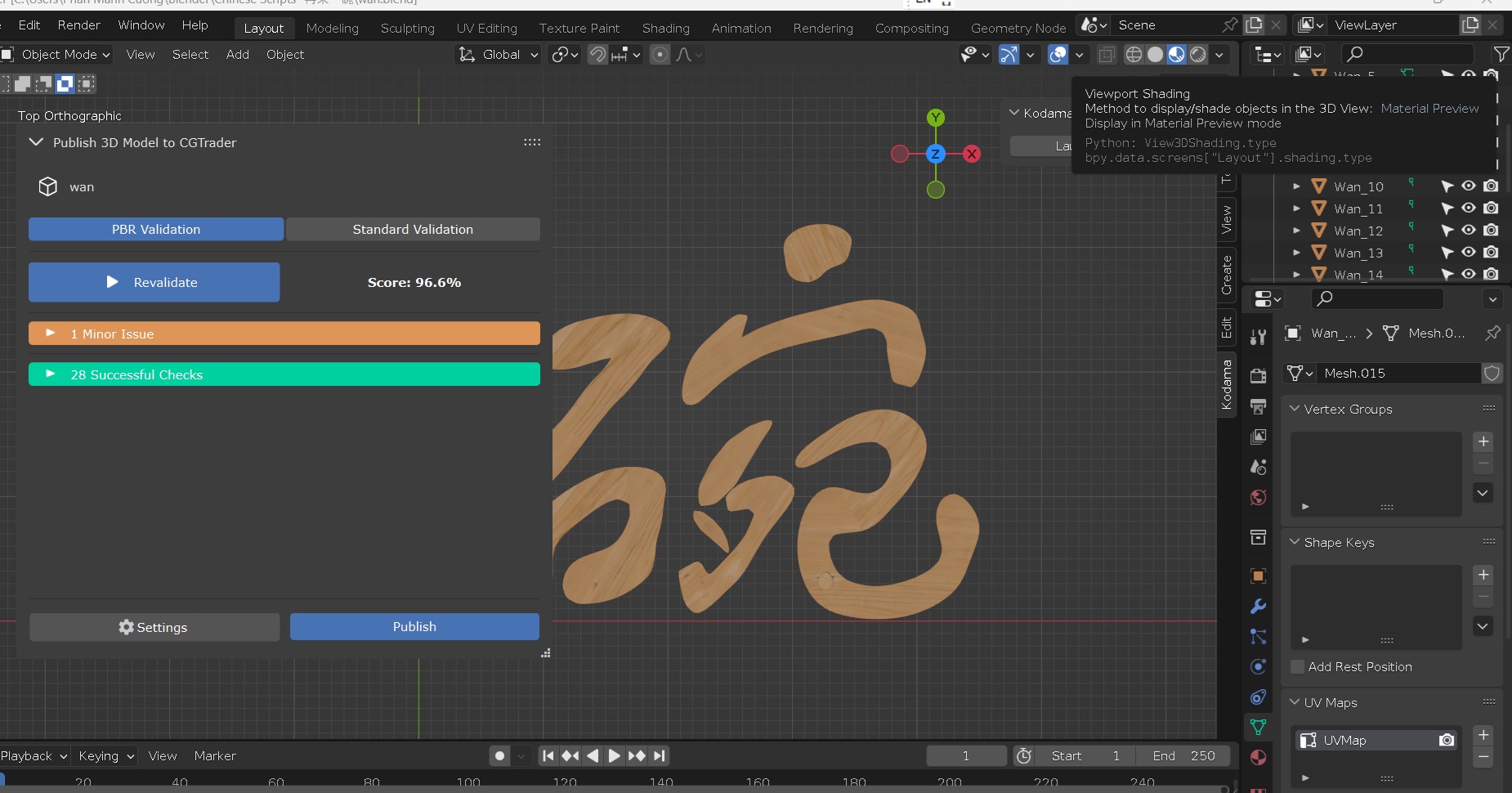Viewport: 1512px width, 793px height.
Task: Enable the Add Rest Position checkbox
Action: coord(1298,667)
